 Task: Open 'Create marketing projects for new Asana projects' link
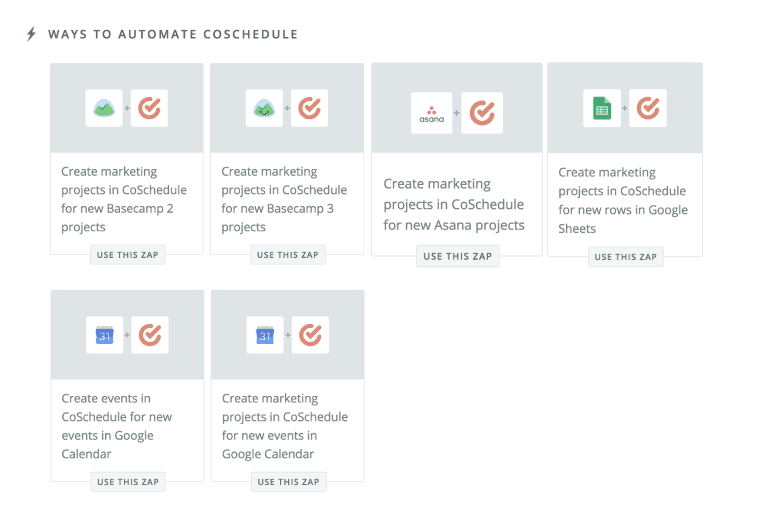coord(454,204)
